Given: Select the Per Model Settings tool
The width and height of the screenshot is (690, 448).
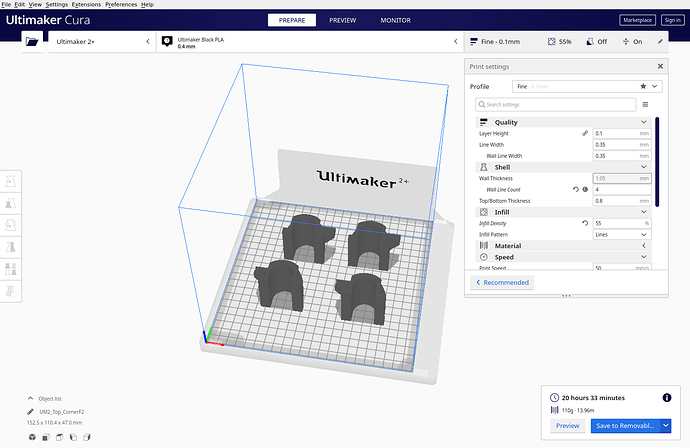Looking at the screenshot, I should (11, 269).
